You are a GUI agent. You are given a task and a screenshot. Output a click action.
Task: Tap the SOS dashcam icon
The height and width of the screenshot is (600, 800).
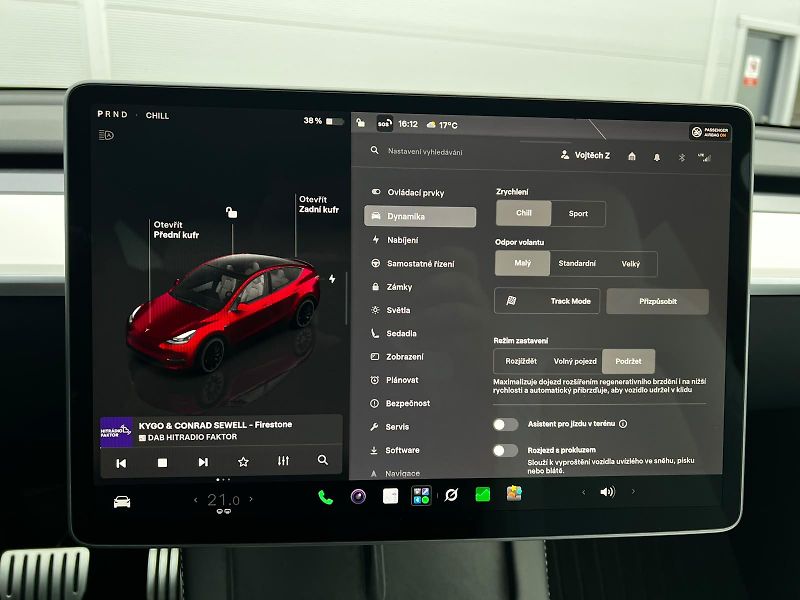click(x=384, y=123)
